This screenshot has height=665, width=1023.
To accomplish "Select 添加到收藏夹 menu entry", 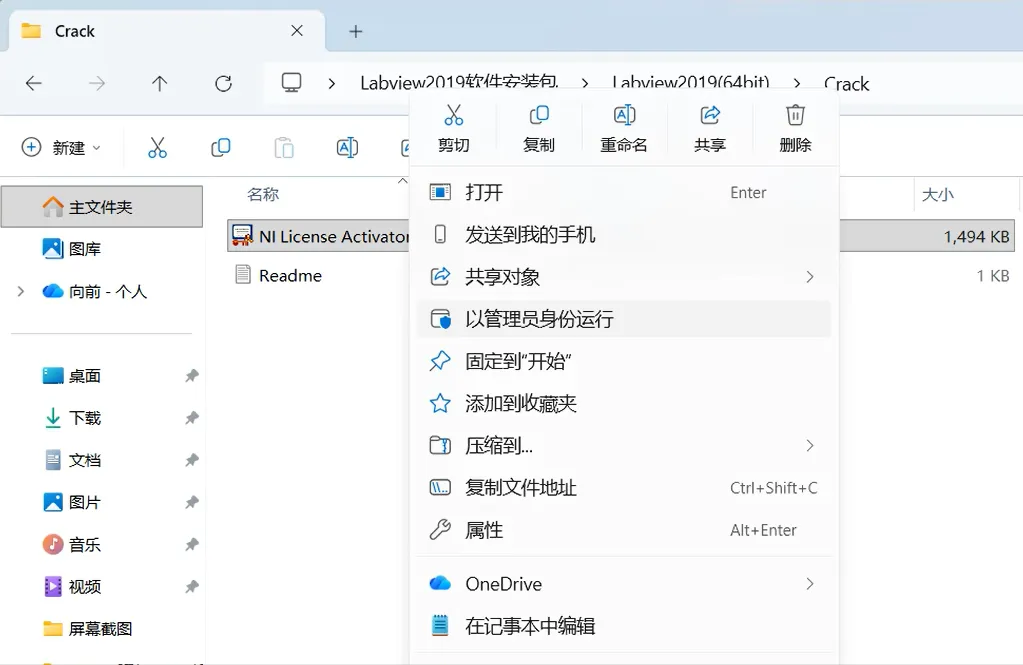I will (x=624, y=403).
